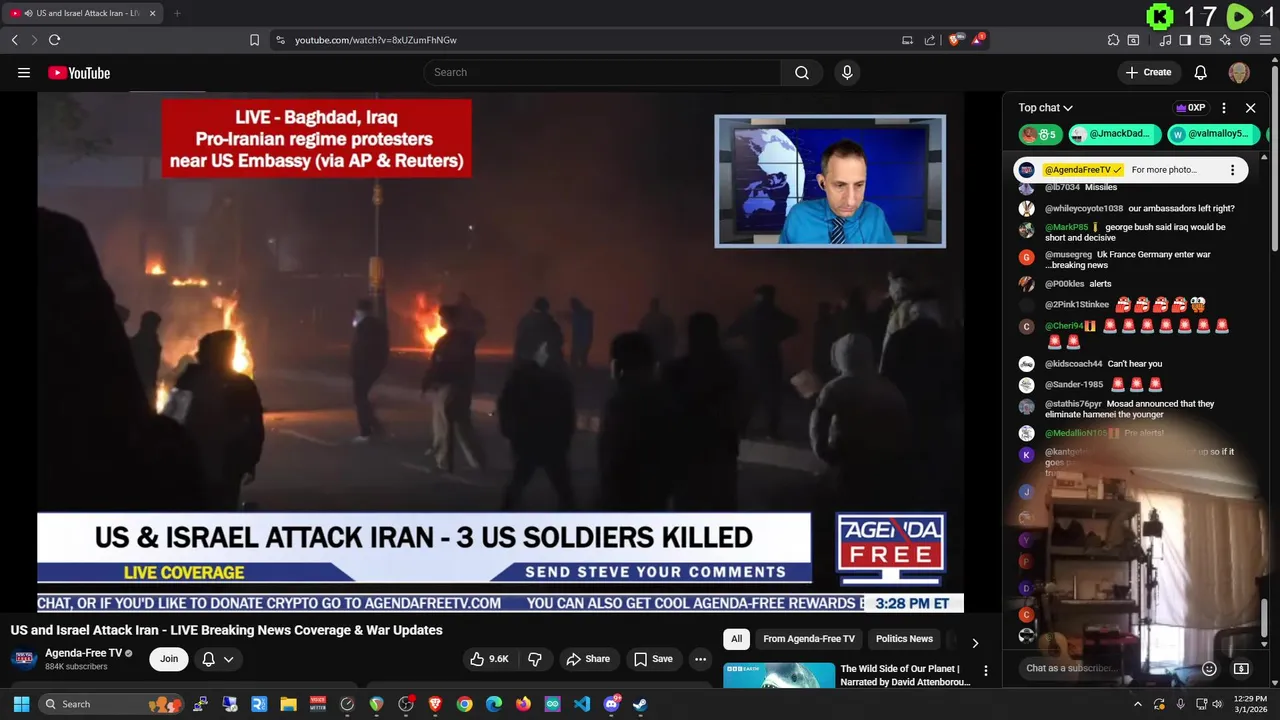Open the account avatar menu
The width and height of the screenshot is (1280, 720).
click(1239, 72)
